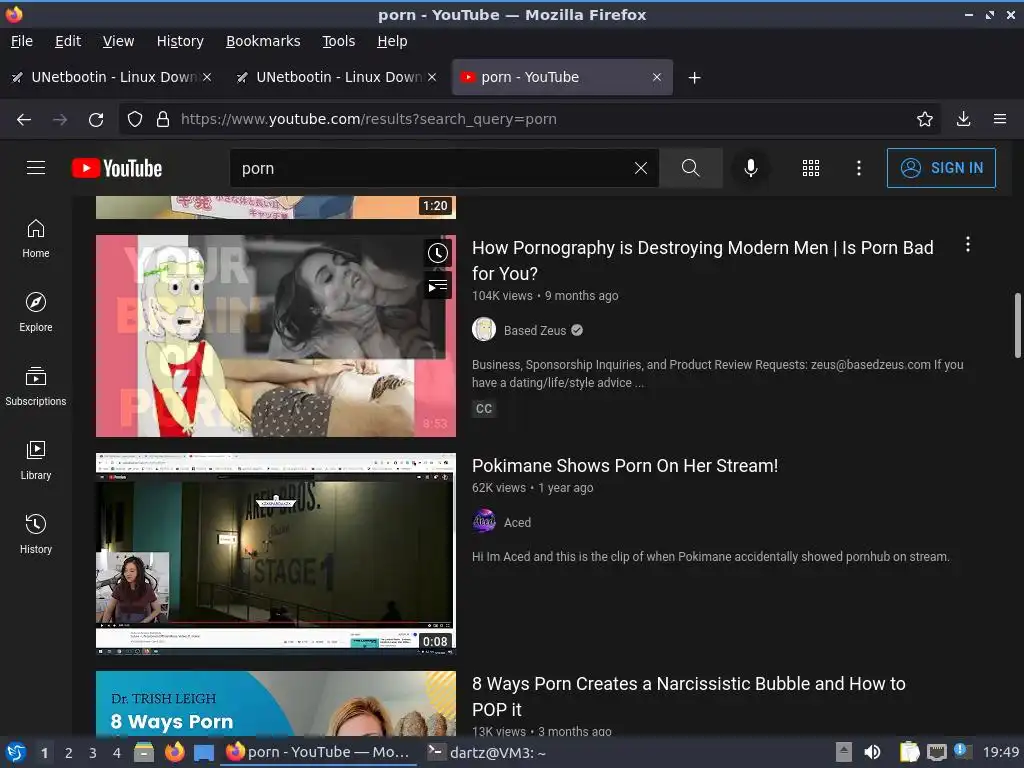Click the URL address bar

(529, 119)
